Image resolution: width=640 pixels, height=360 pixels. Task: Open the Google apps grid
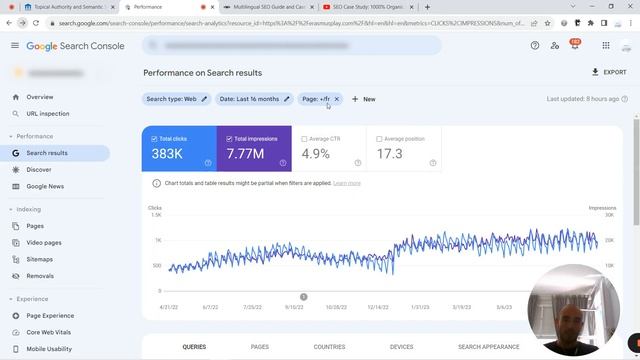click(x=606, y=46)
